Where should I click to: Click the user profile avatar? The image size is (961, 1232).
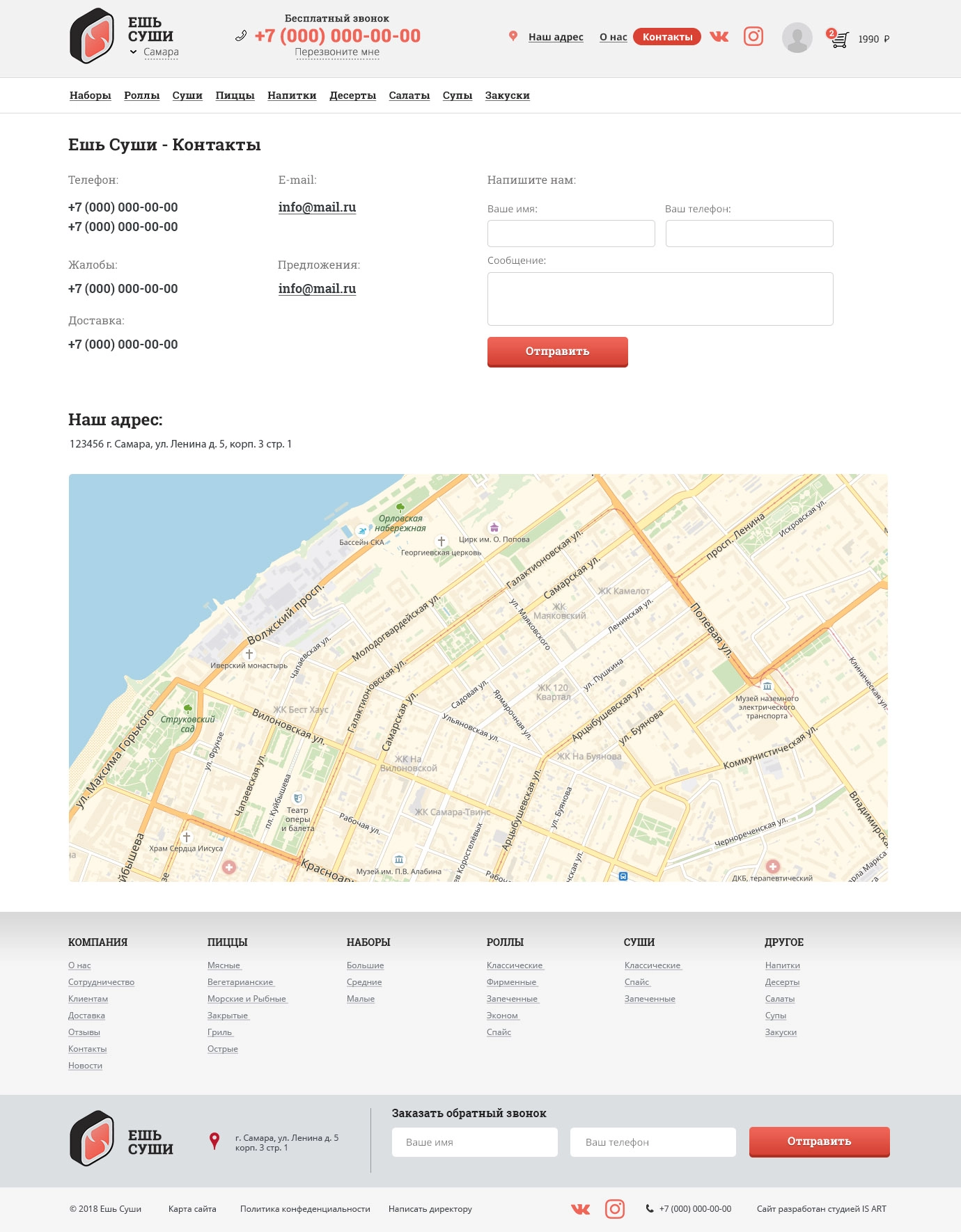point(797,38)
